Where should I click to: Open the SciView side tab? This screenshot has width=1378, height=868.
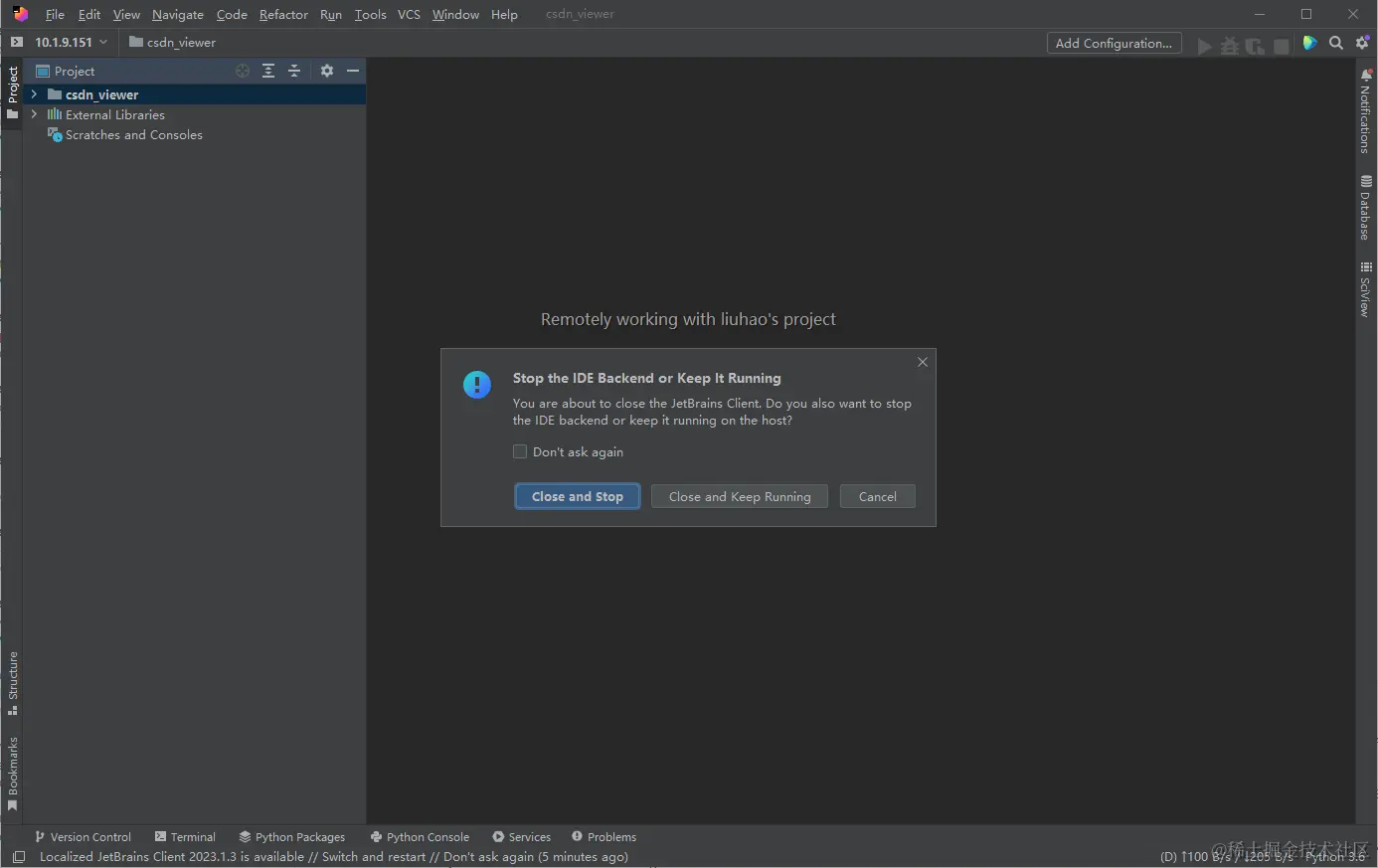click(x=1366, y=289)
